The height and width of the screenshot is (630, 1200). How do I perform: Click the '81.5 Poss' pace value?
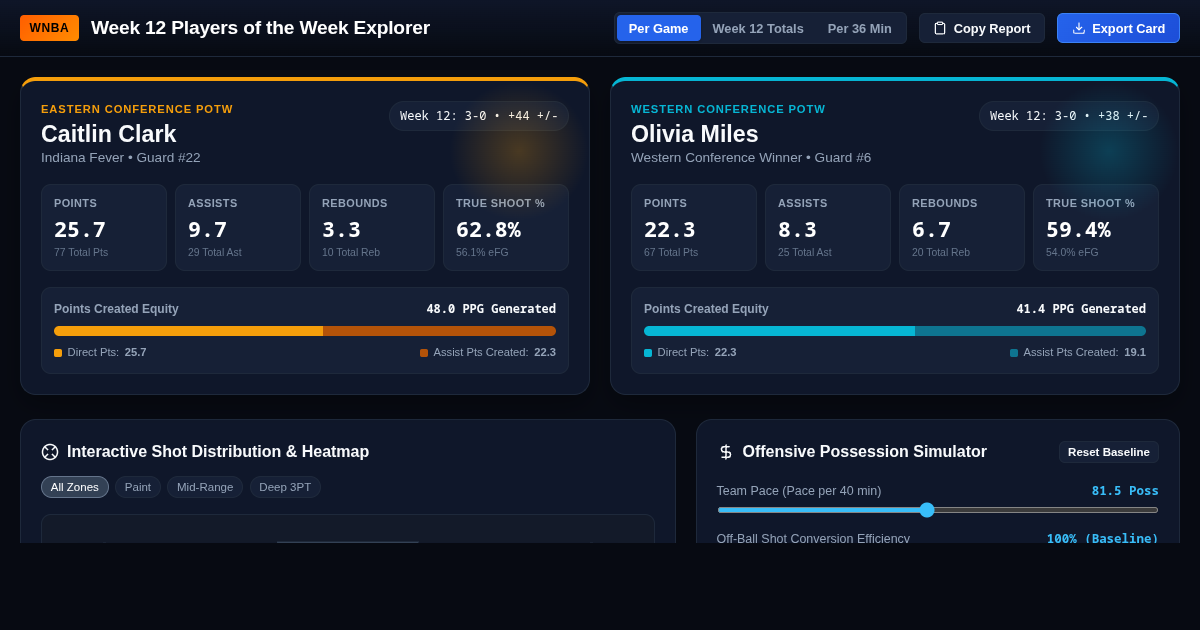pyautogui.click(x=1125, y=491)
